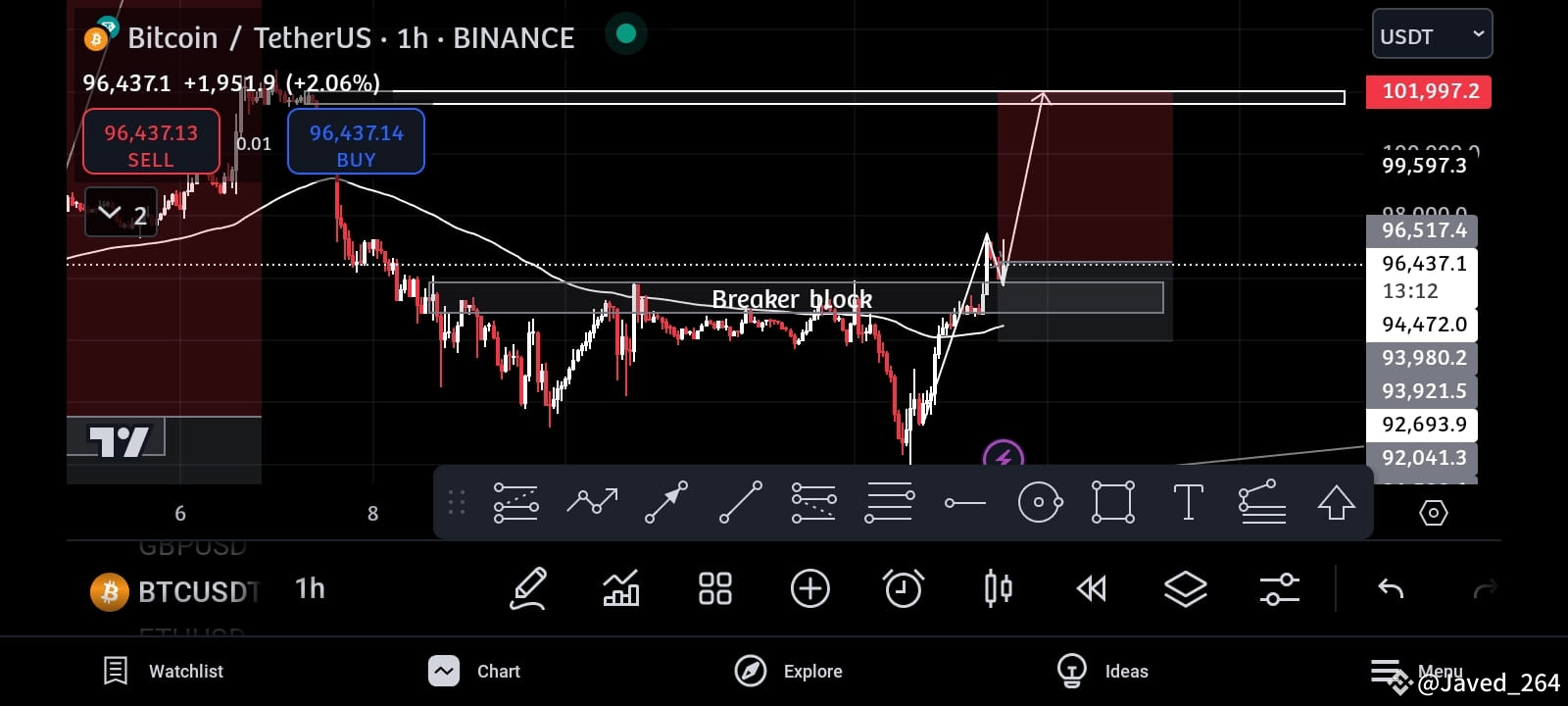Tap the plus circle add icon
This screenshot has height=706, width=1568.
coord(809,588)
